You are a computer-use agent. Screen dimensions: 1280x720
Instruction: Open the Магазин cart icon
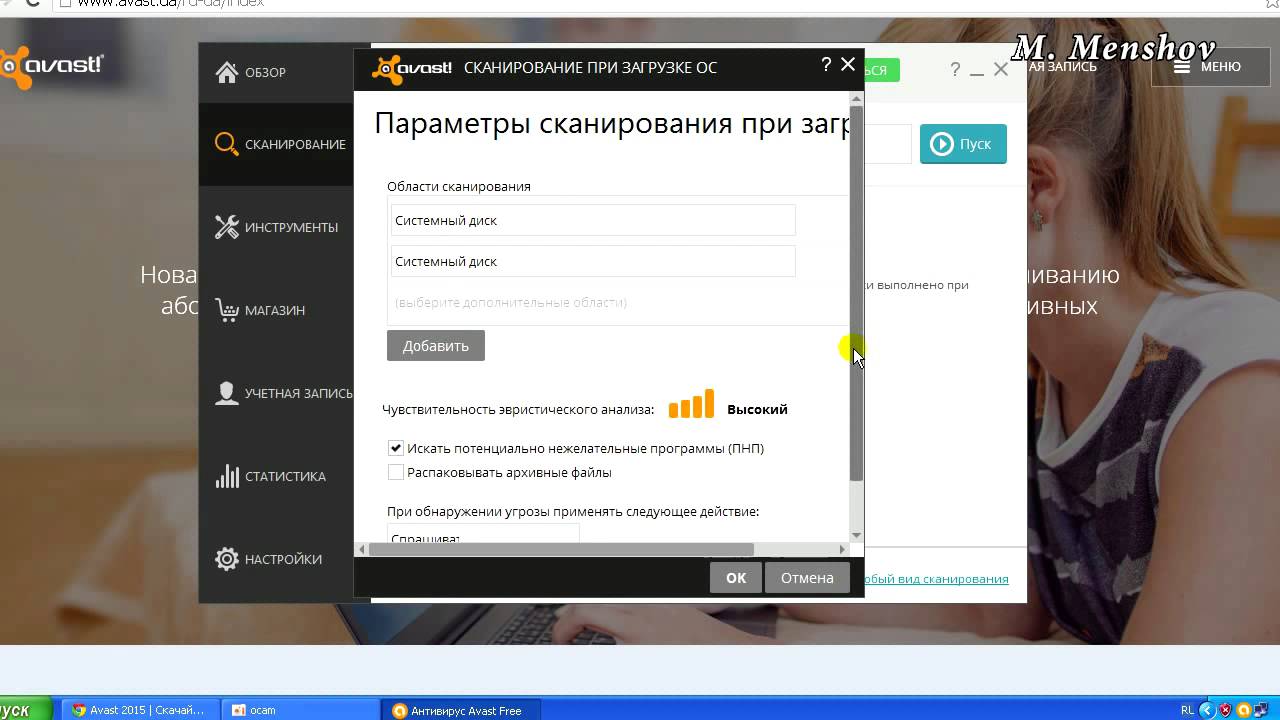coord(227,310)
